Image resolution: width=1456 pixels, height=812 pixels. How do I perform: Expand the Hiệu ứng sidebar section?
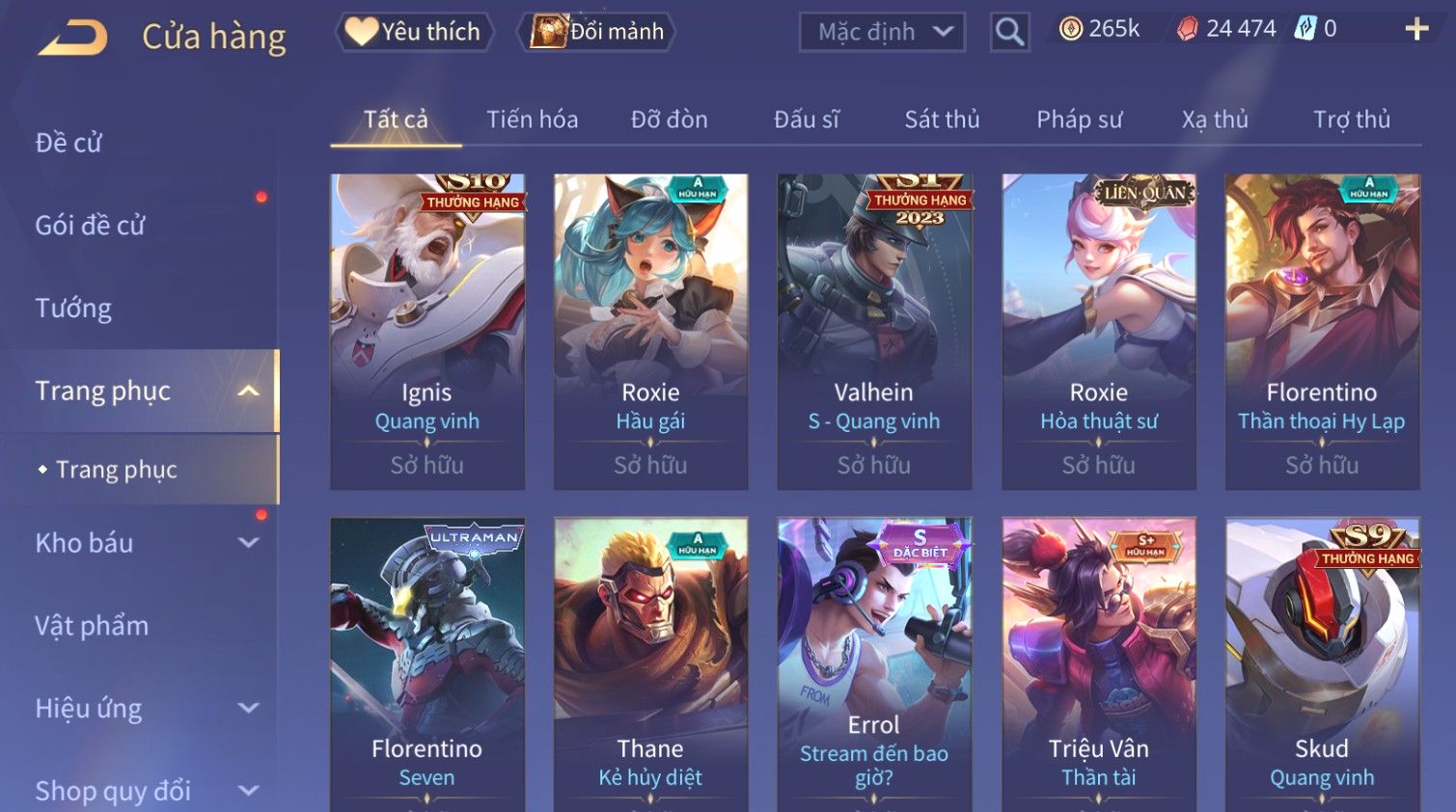point(249,708)
